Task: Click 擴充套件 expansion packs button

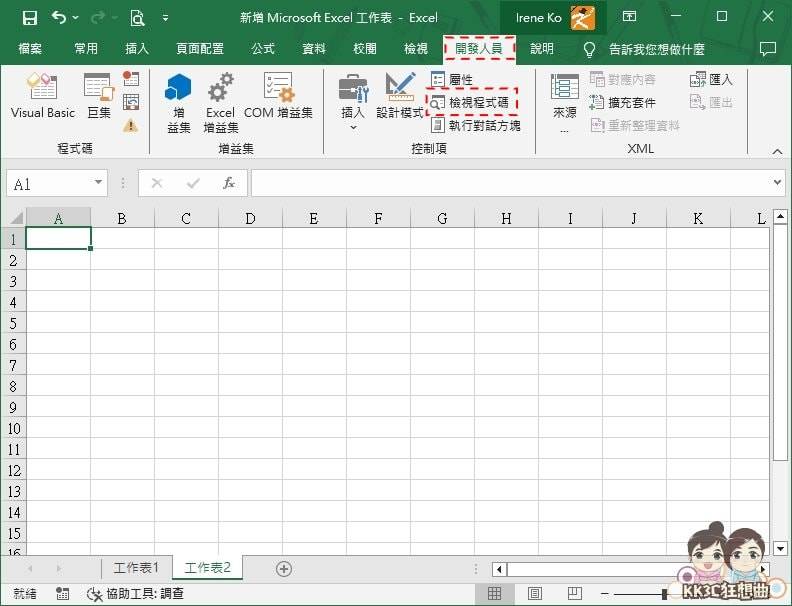Action: pos(622,103)
